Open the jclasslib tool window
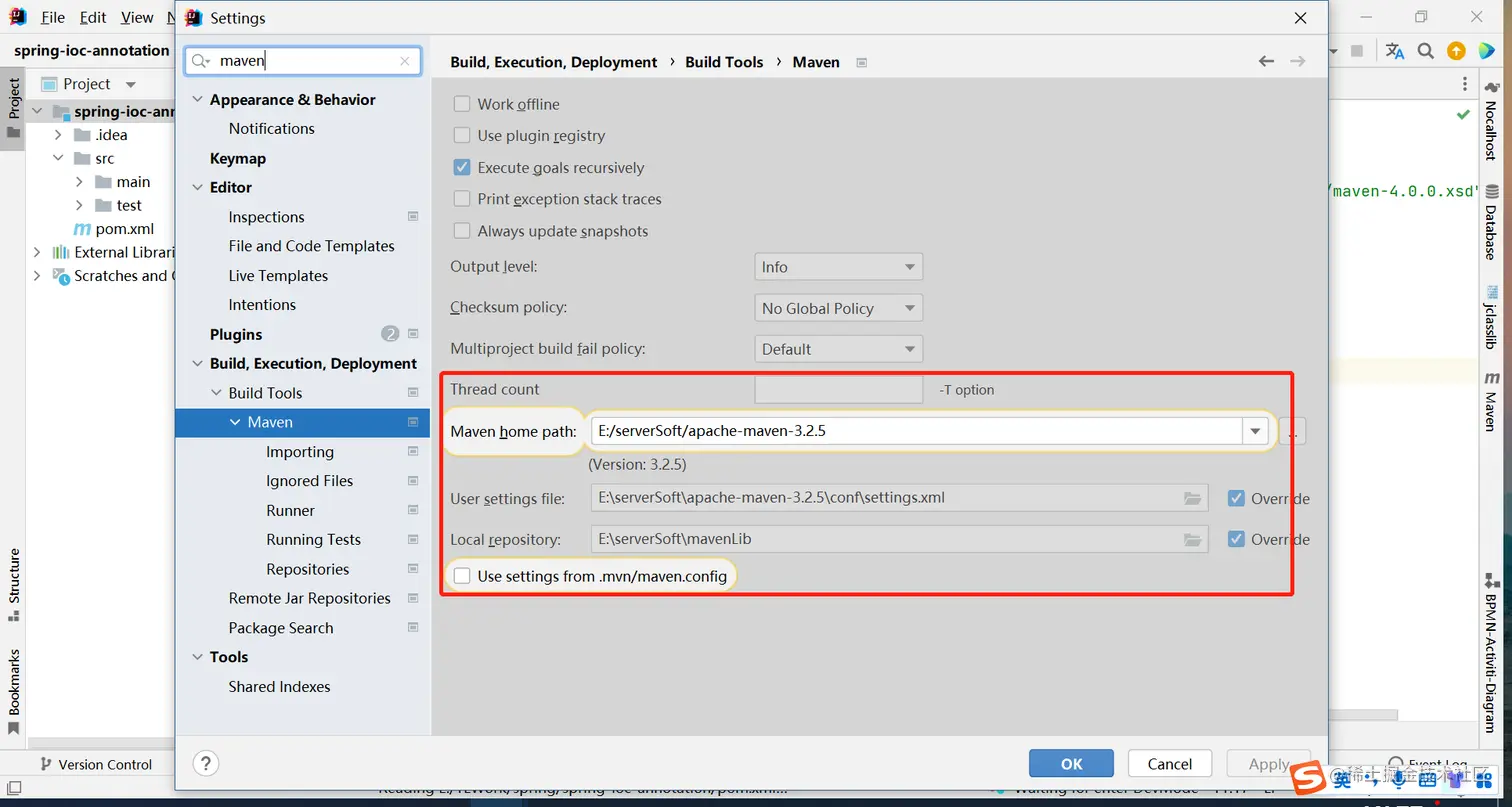Screen dimensions: 1512x807 (1491, 316)
